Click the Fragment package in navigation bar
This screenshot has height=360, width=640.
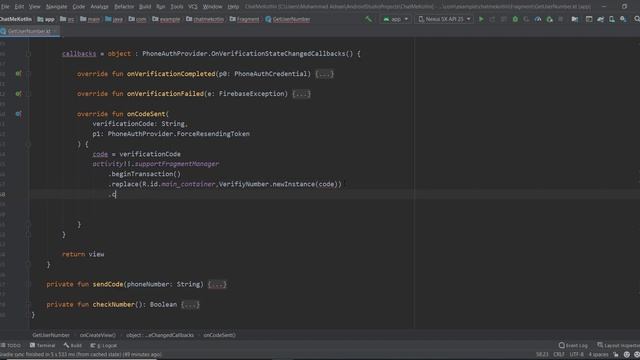point(244,19)
